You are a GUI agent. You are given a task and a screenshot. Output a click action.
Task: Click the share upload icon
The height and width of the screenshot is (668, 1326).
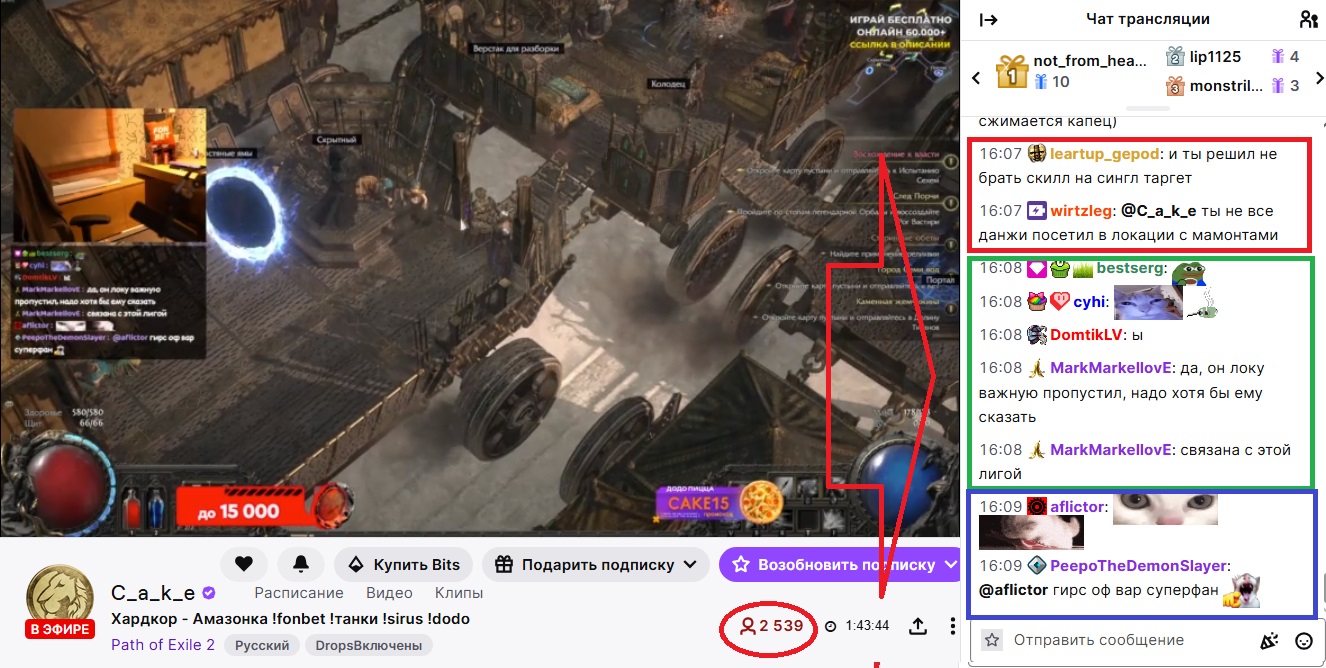tap(918, 626)
